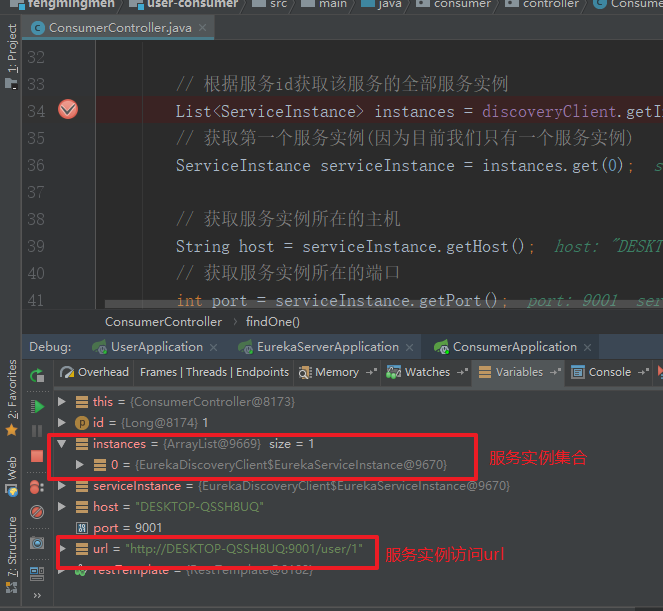Expand element 0 of instances
663x611 pixels.
coord(79,465)
